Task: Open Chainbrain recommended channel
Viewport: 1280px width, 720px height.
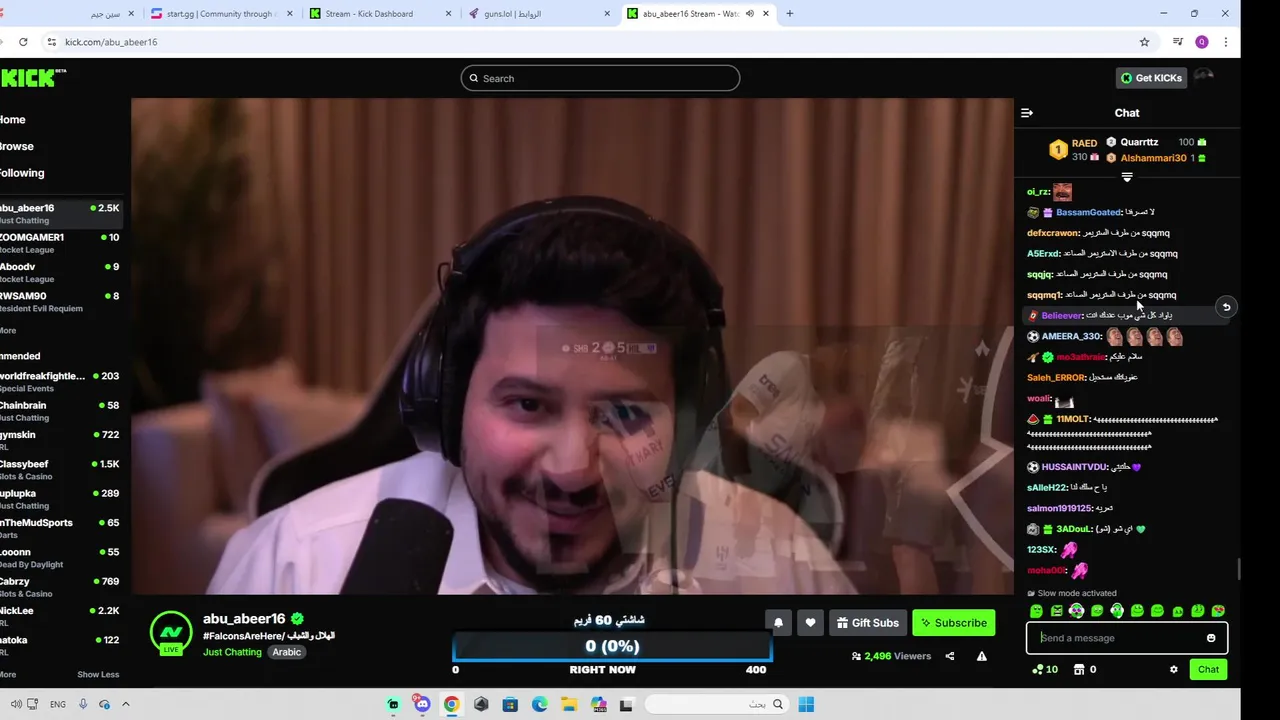Action: [x=60, y=411]
